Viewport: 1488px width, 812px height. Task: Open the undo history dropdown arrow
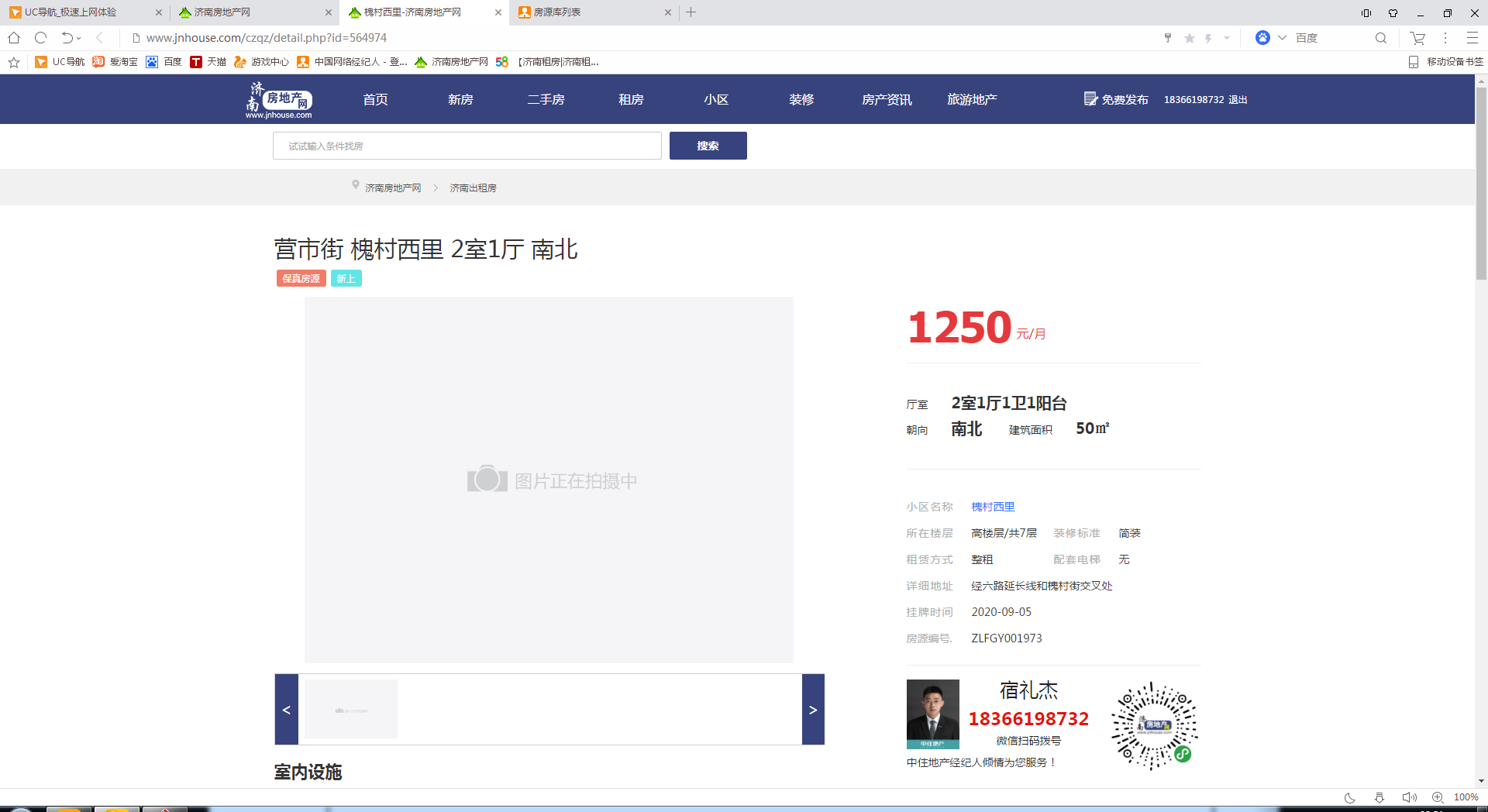click(x=78, y=38)
